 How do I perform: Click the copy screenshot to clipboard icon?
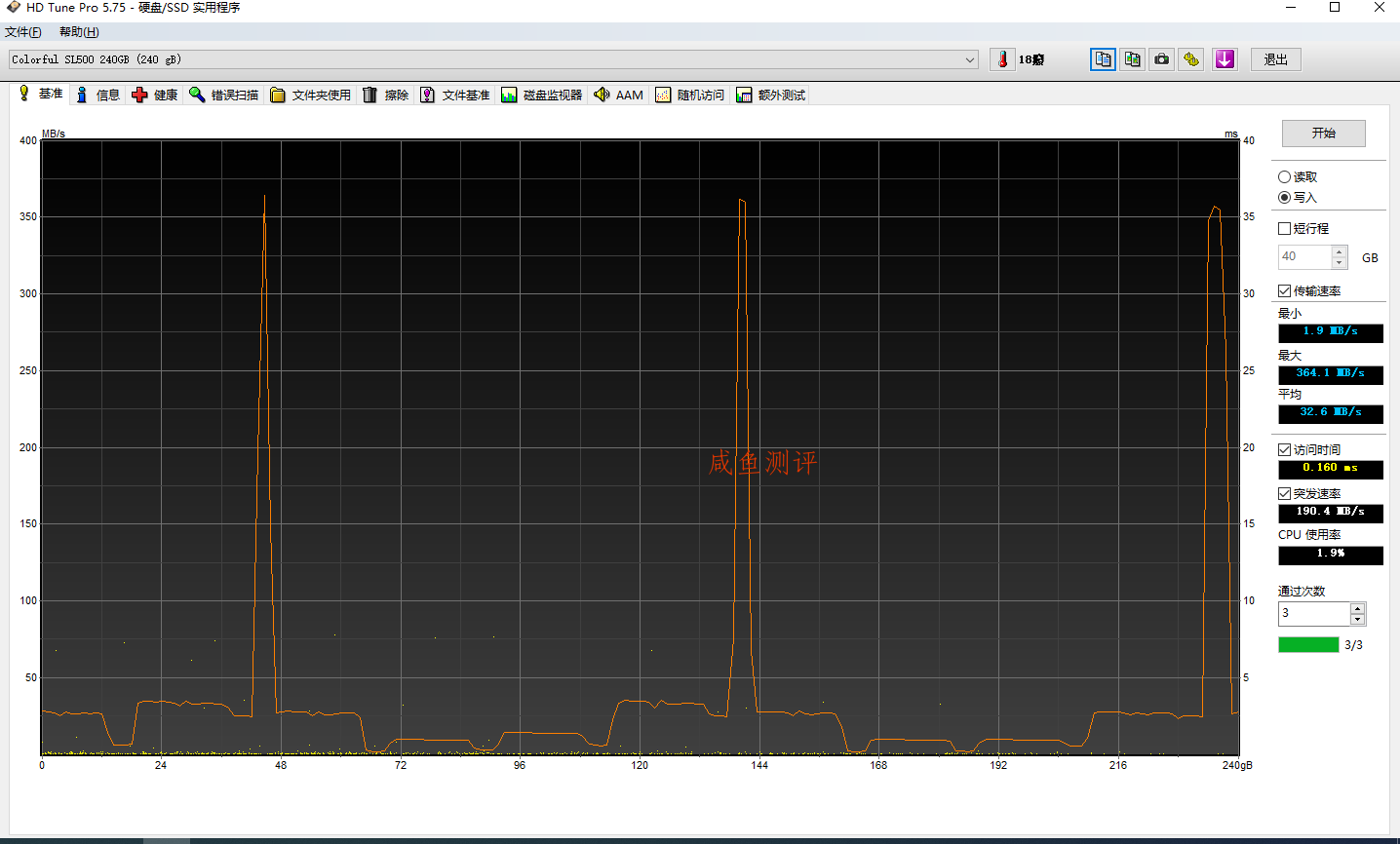(1132, 59)
